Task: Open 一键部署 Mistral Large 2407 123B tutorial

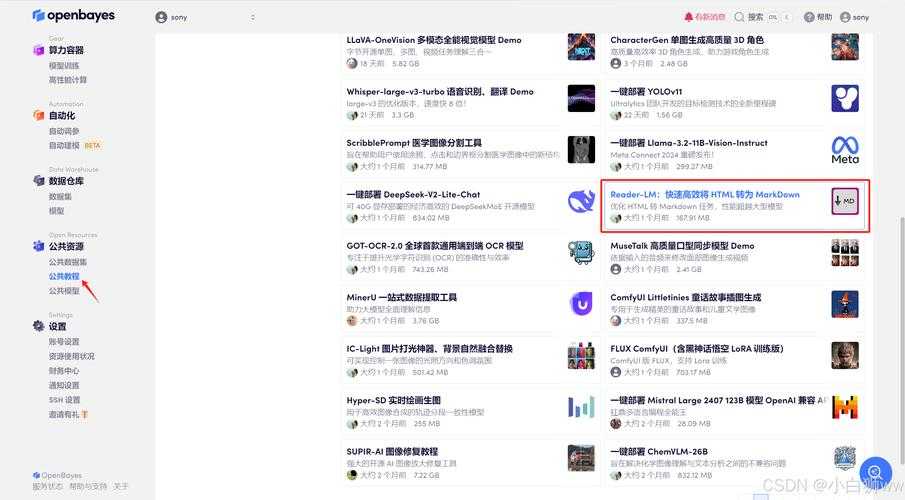Action: 719,400
